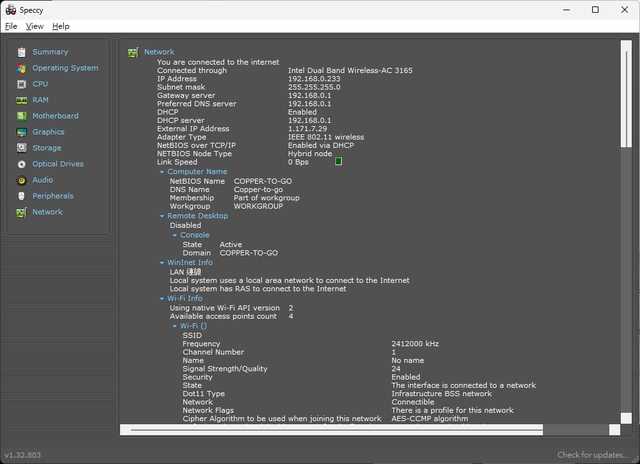Click the green Link Speed indicator box
This screenshot has width=640, height=464.
(338, 161)
